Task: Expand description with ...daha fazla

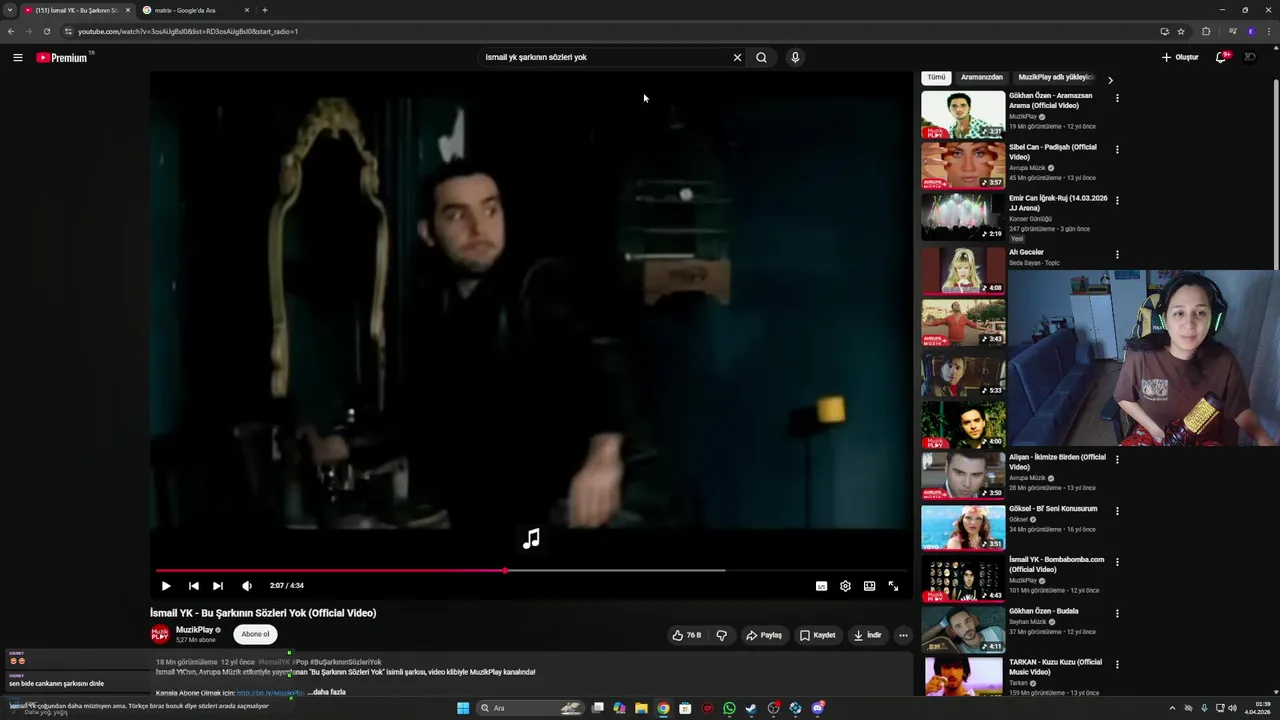Action: pyautogui.click(x=327, y=692)
